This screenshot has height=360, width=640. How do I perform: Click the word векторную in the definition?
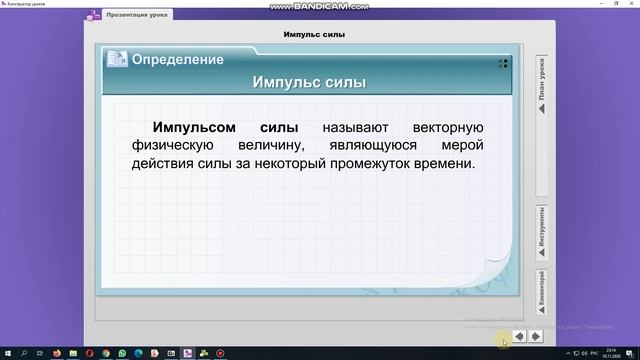tap(448, 127)
